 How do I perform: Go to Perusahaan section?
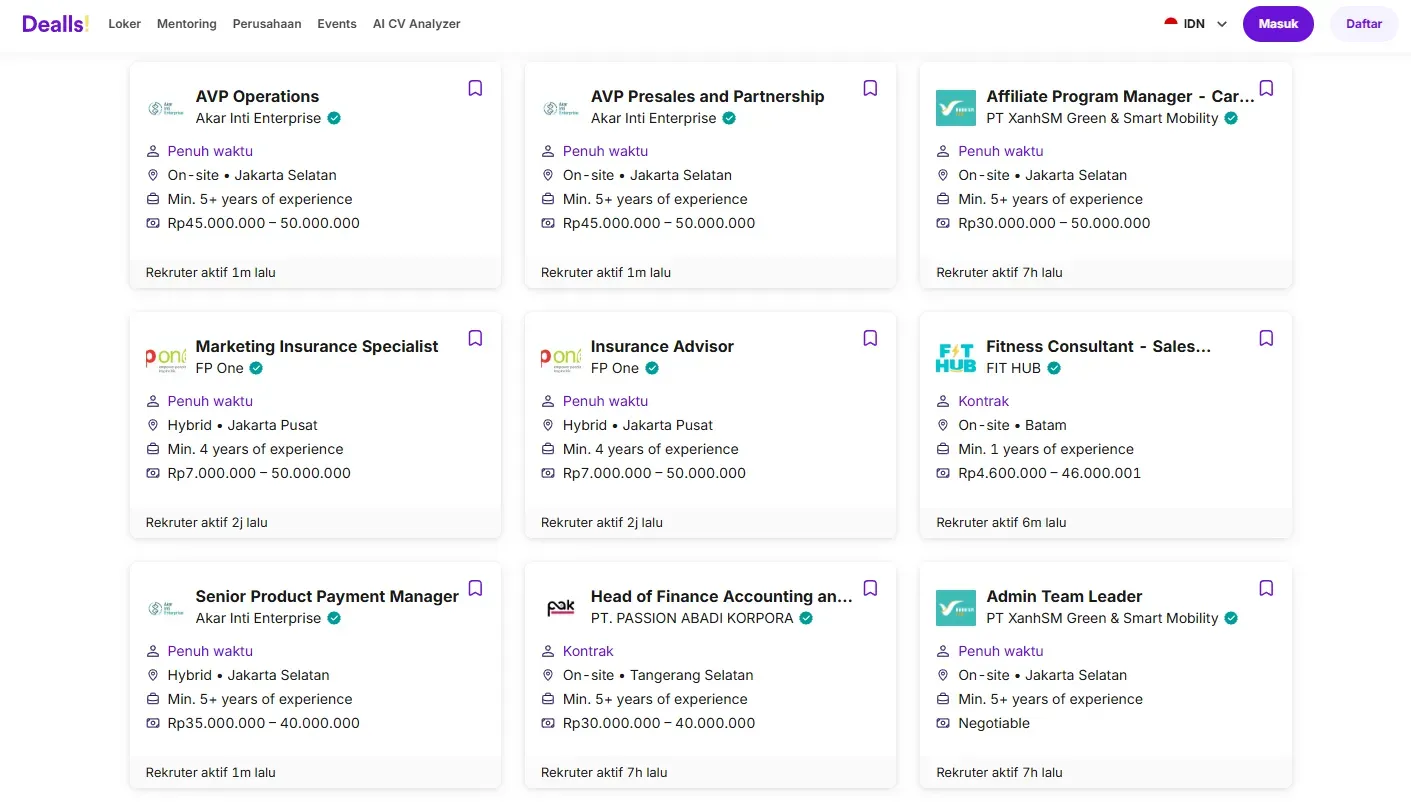(267, 24)
